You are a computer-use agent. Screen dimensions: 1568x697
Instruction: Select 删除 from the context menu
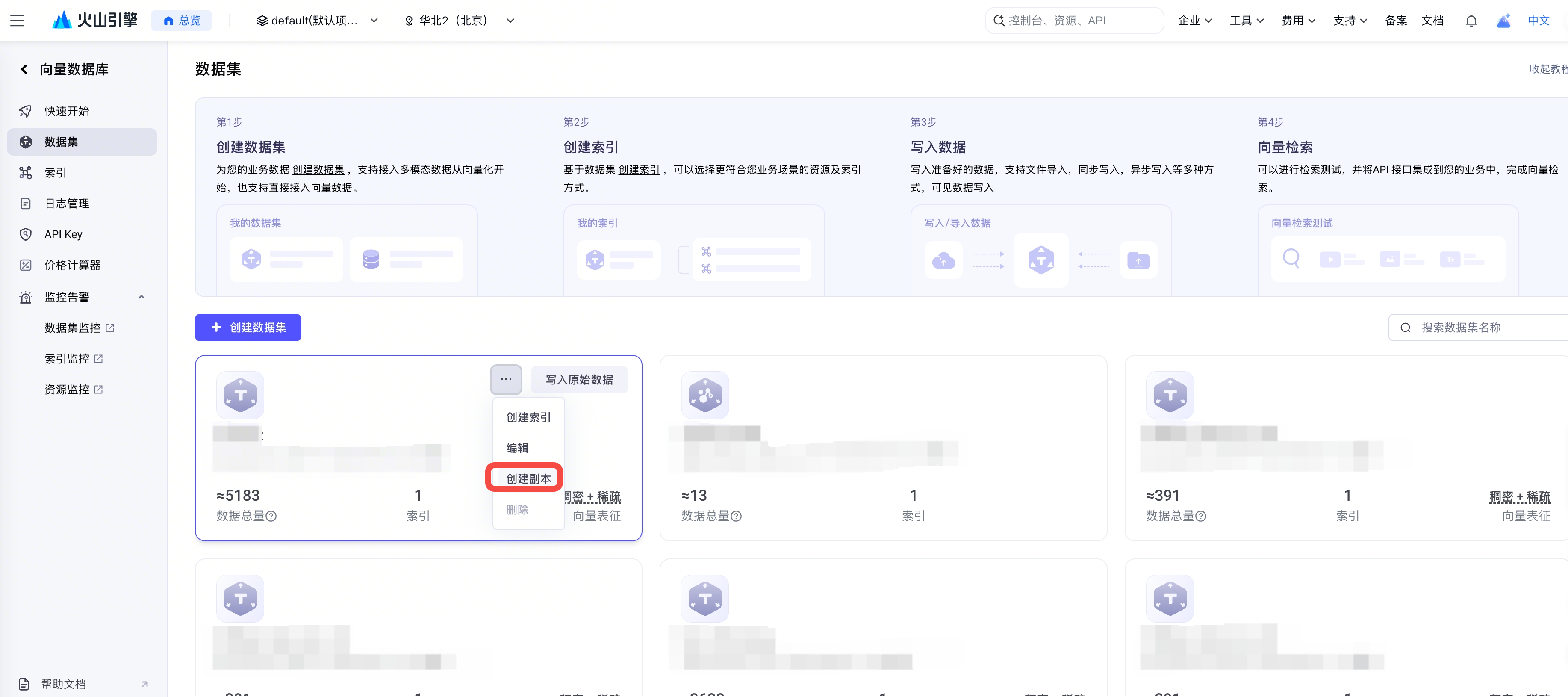(x=528, y=510)
